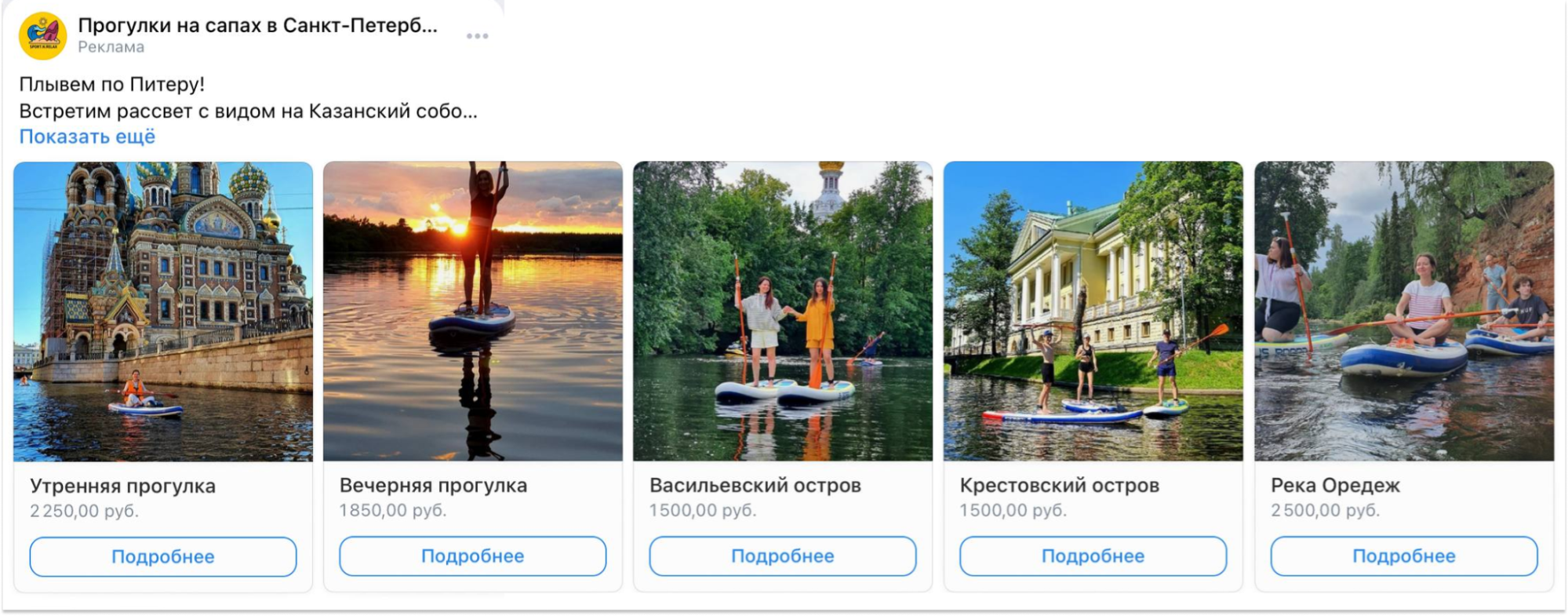
Task: Open the Васильевский остров photo with two girls
Action: click(783, 312)
